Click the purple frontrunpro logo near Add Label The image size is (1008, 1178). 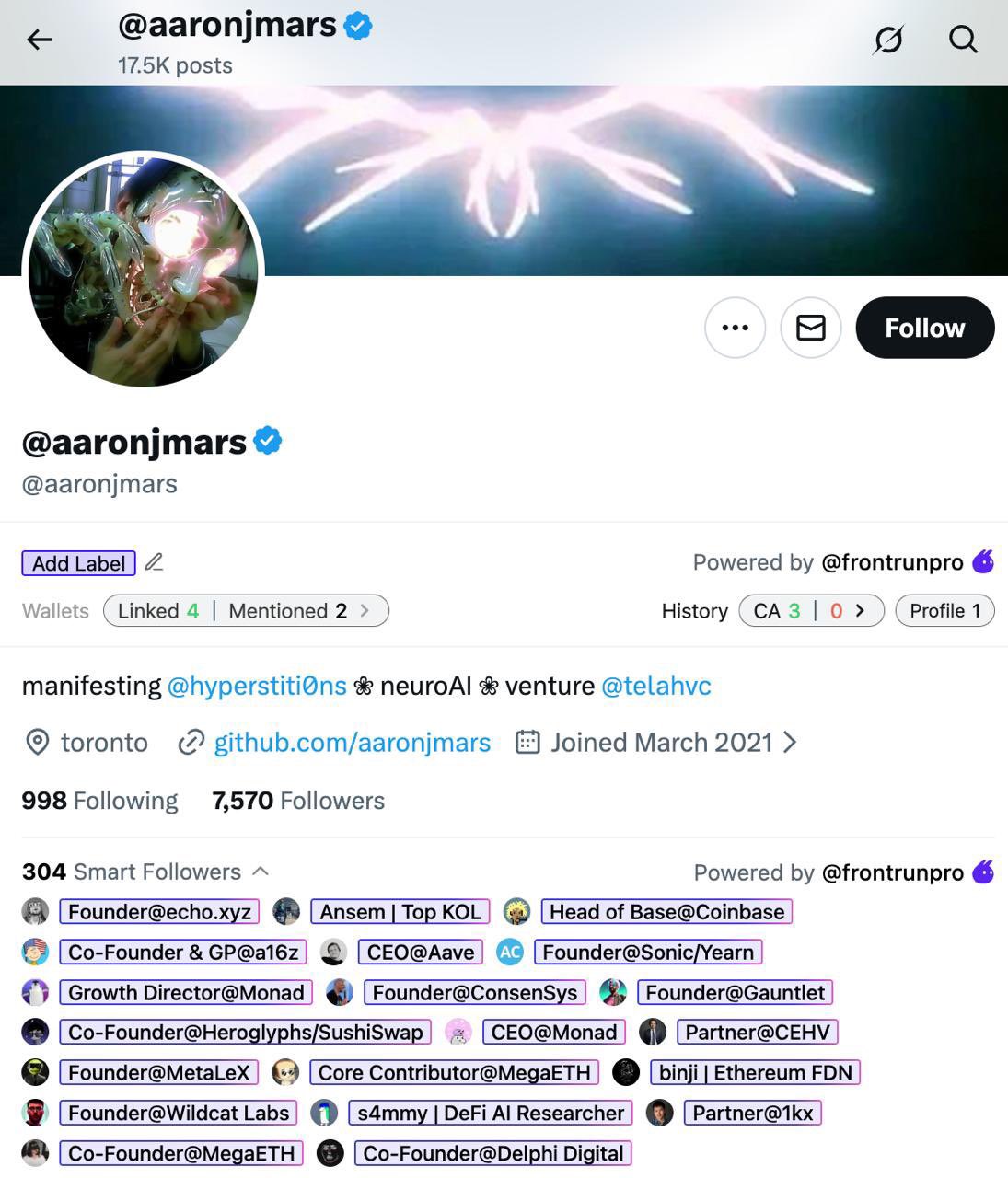pos(984,561)
